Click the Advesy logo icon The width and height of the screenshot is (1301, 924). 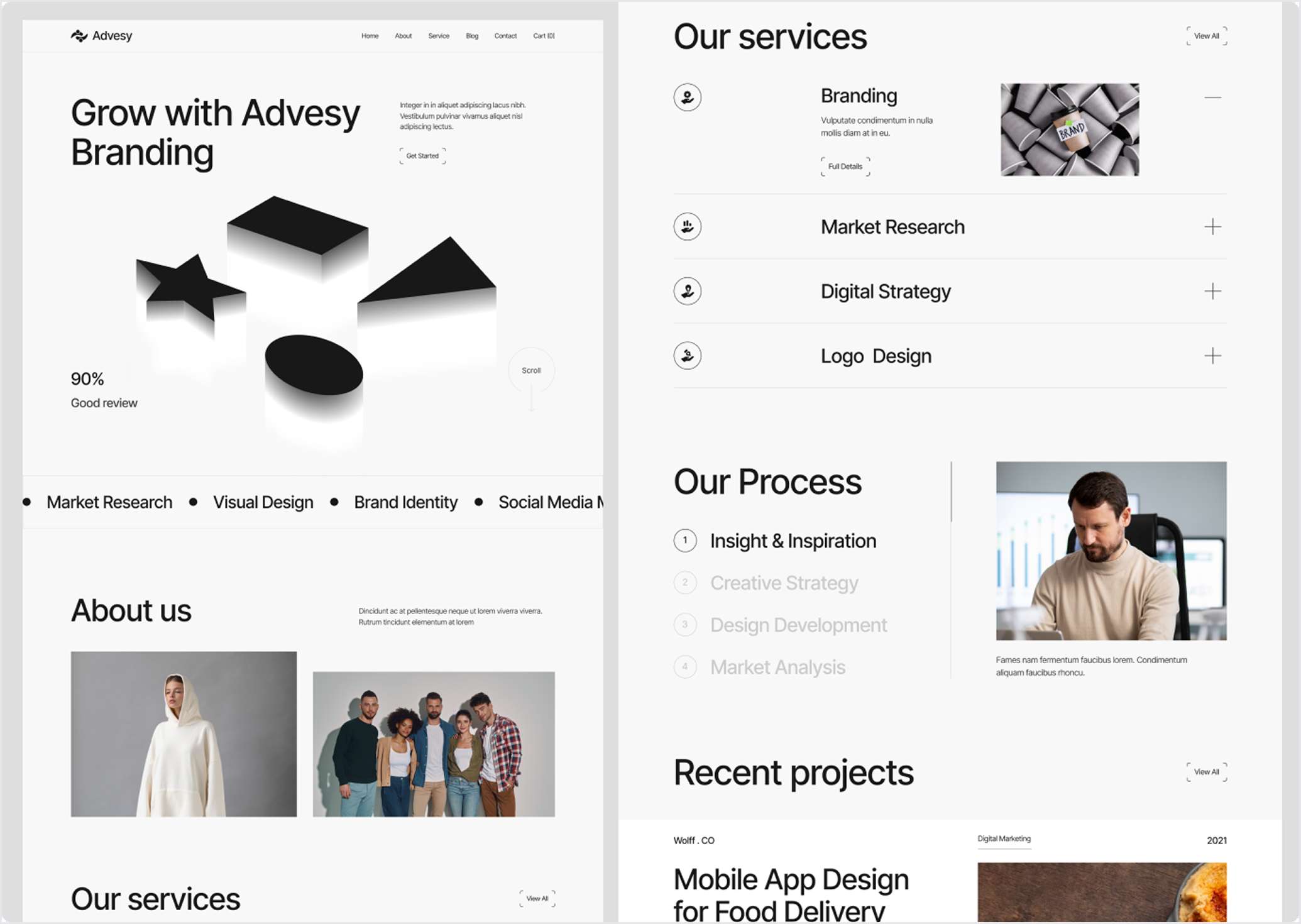click(79, 36)
